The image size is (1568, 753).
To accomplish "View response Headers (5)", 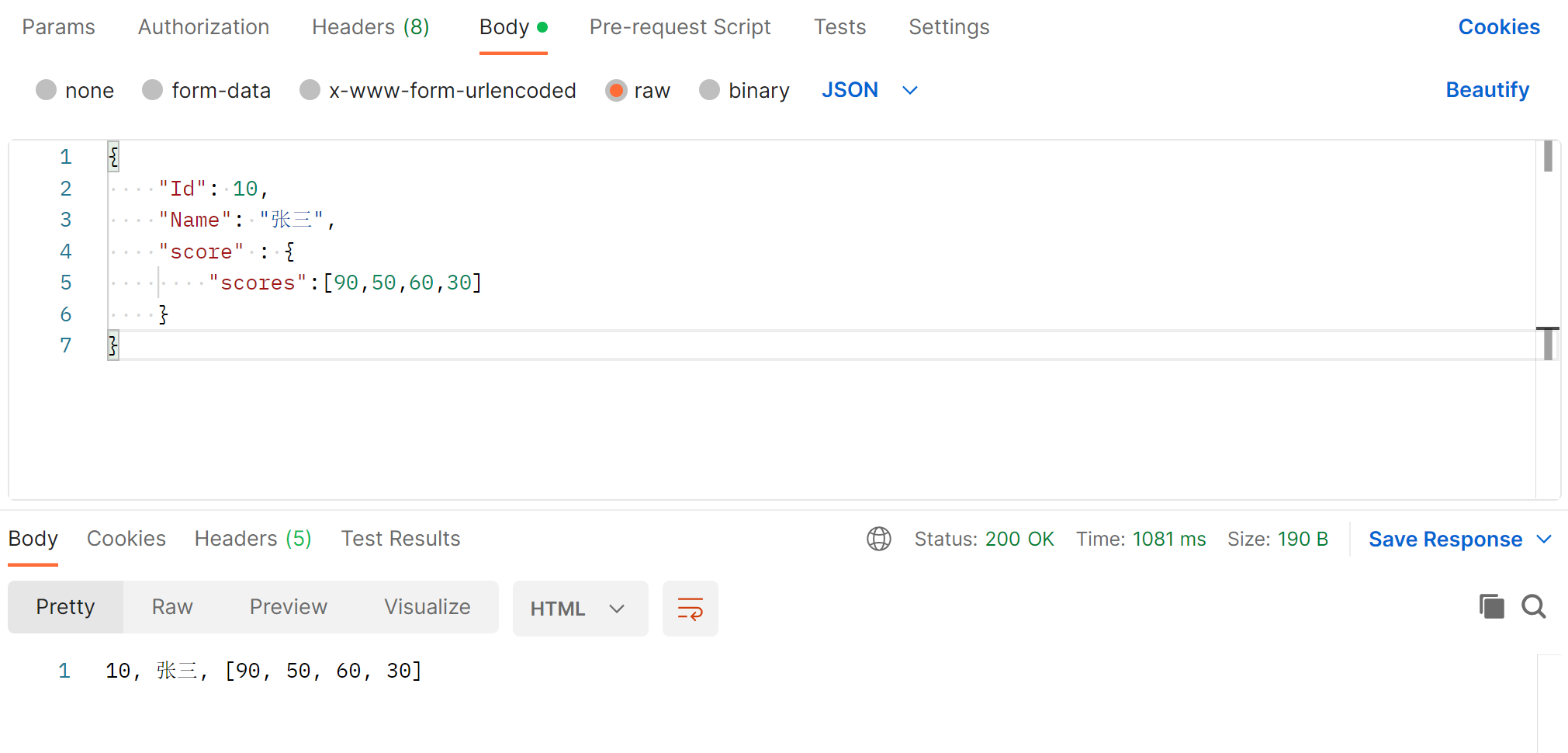I will (253, 538).
